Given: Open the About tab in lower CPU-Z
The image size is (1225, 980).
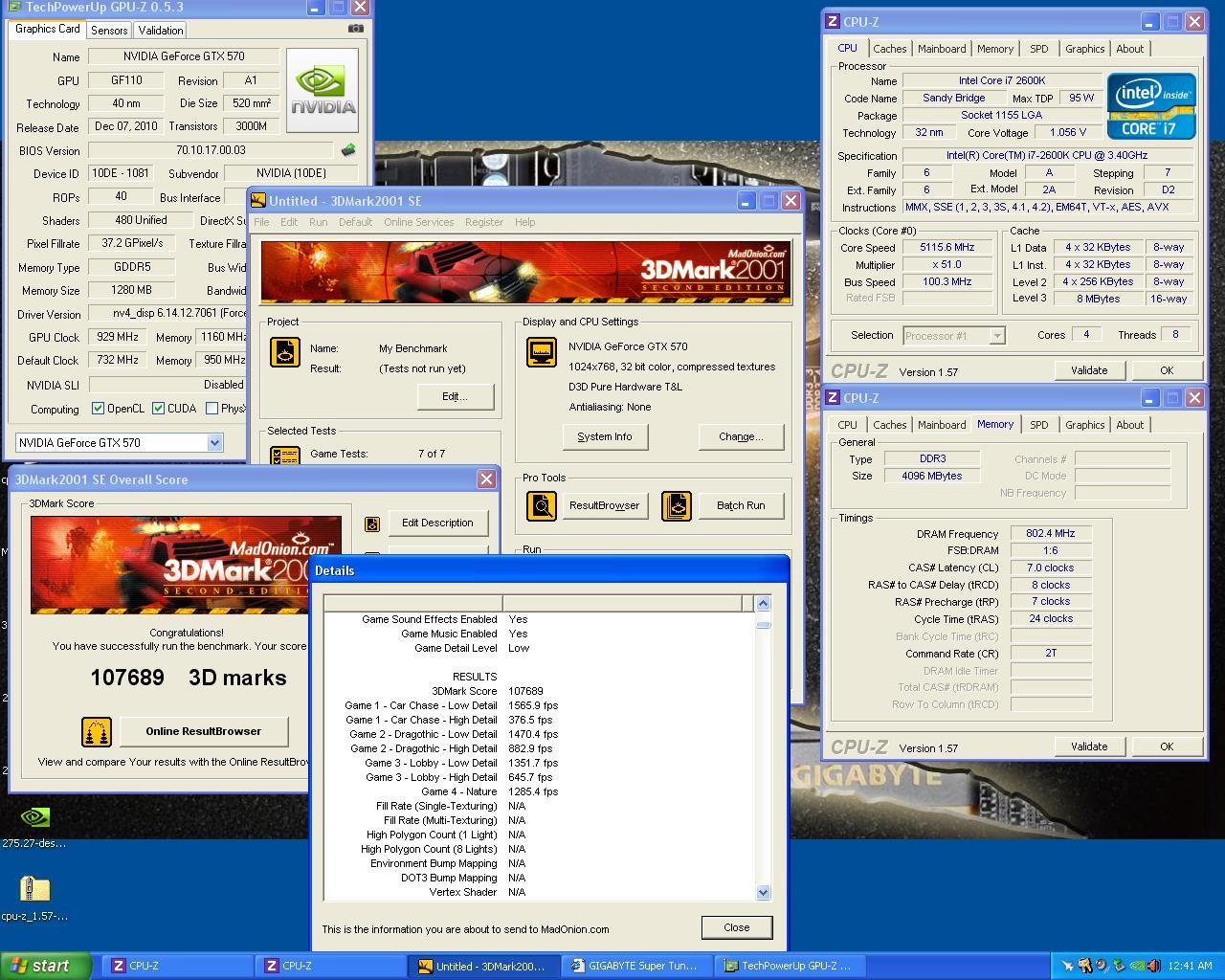Looking at the screenshot, I should pos(1129,425).
